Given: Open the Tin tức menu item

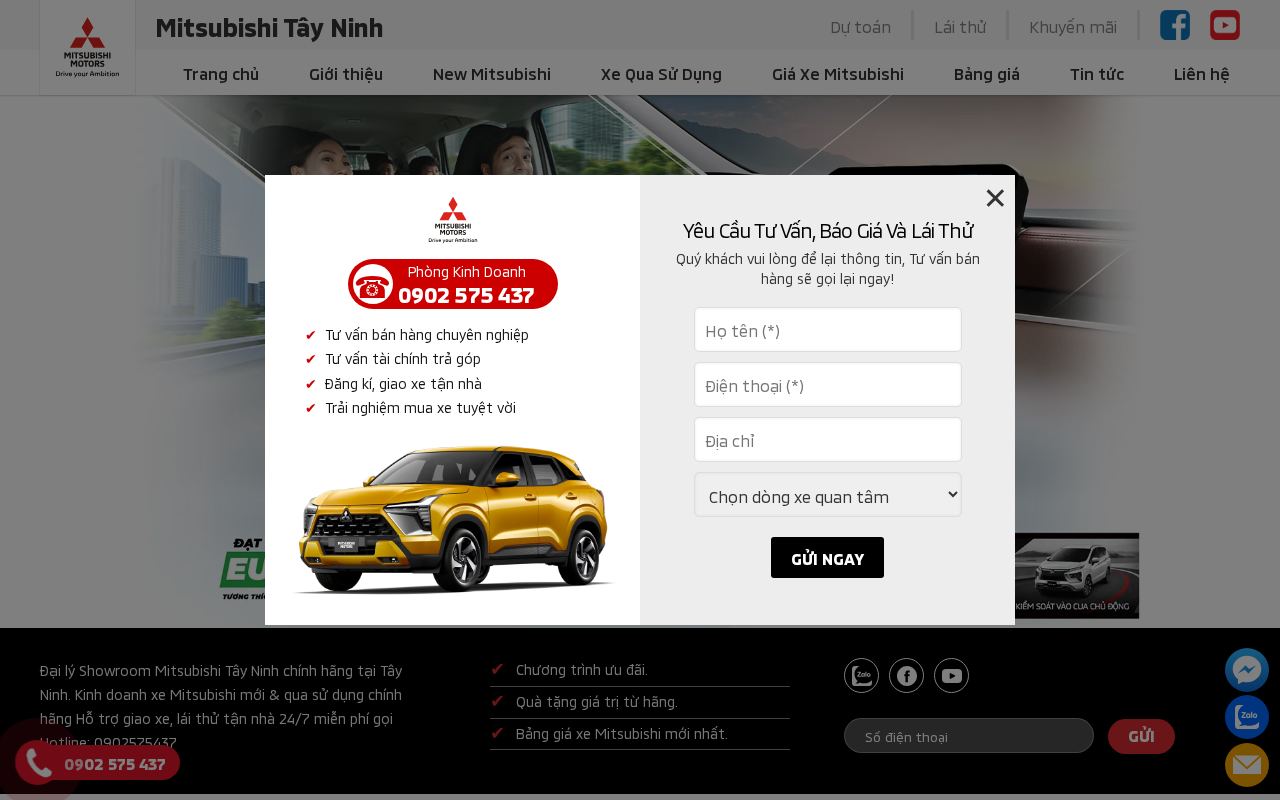Looking at the screenshot, I should pyautogui.click(x=1097, y=74).
